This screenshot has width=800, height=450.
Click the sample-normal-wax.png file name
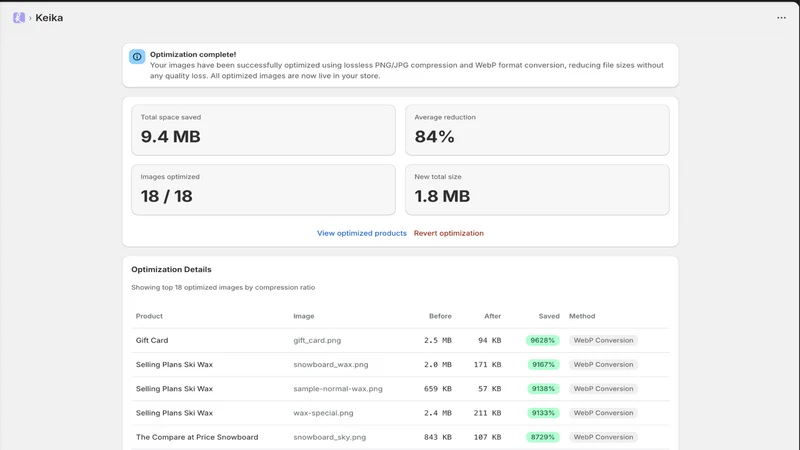pos(338,389)
